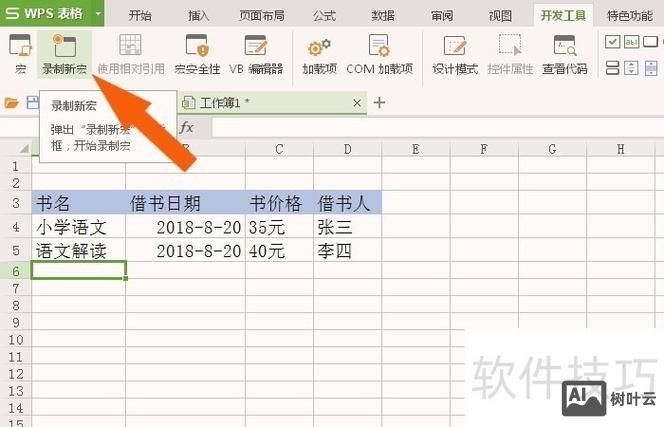Screen dimensions: 664x427
Task: Select column C header
Action: tap(279, 149)
